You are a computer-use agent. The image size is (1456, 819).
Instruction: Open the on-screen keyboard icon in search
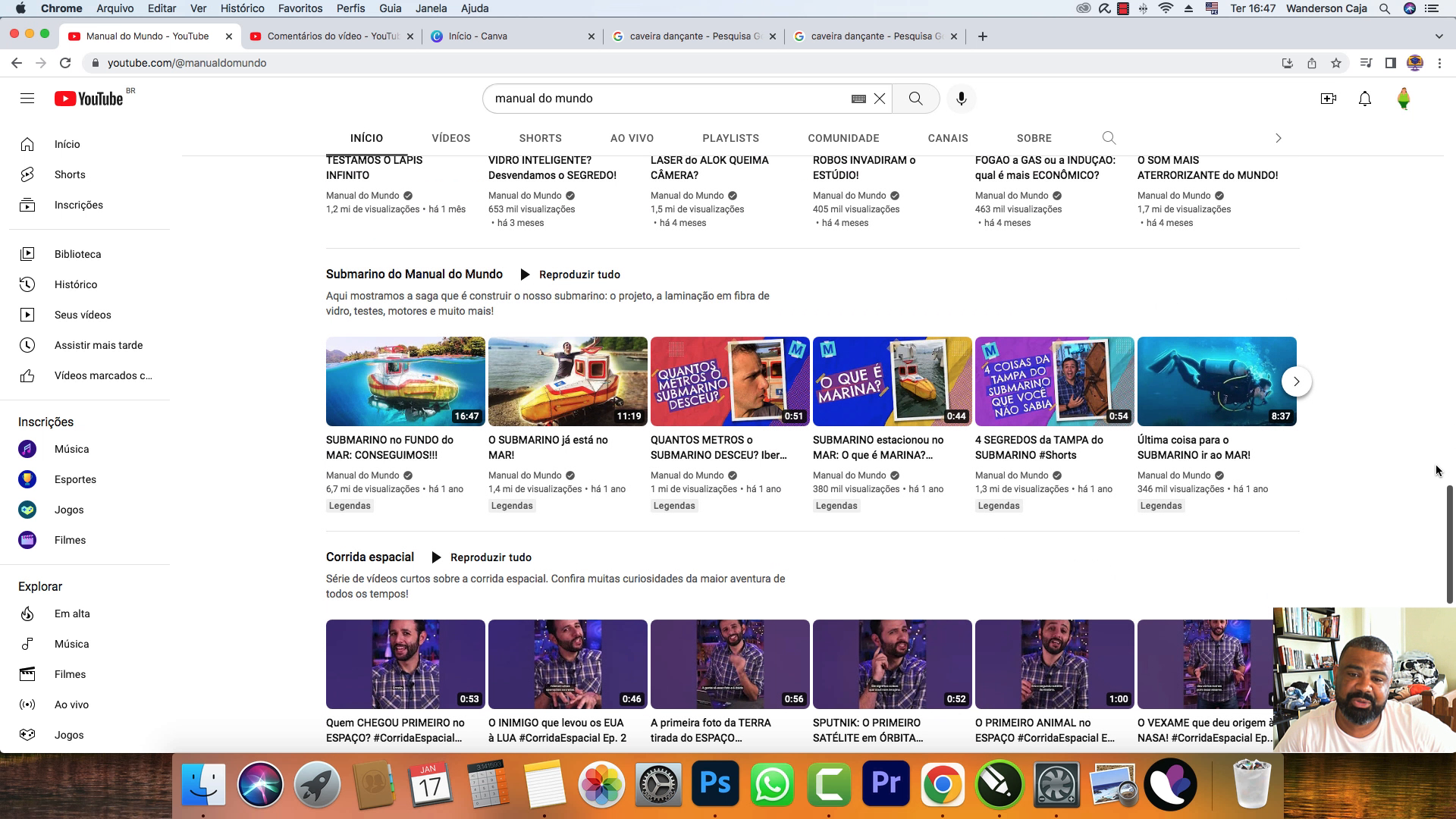click(x=857, y=98)
